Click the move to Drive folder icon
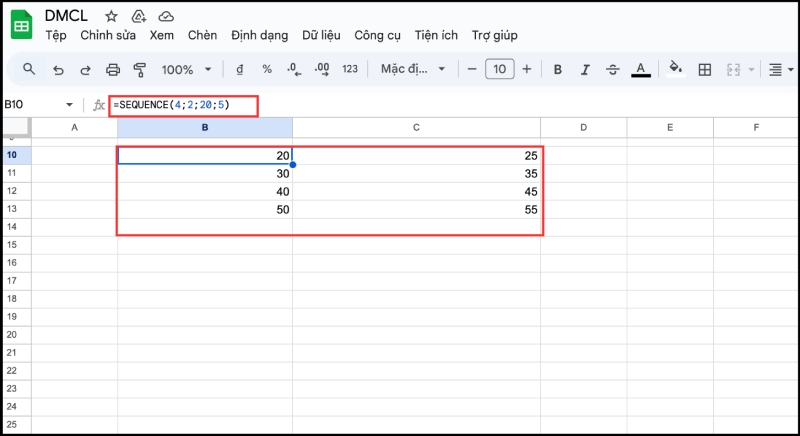Image resolution: width=800 pixels, height=436 pixels. coord(139,16)
